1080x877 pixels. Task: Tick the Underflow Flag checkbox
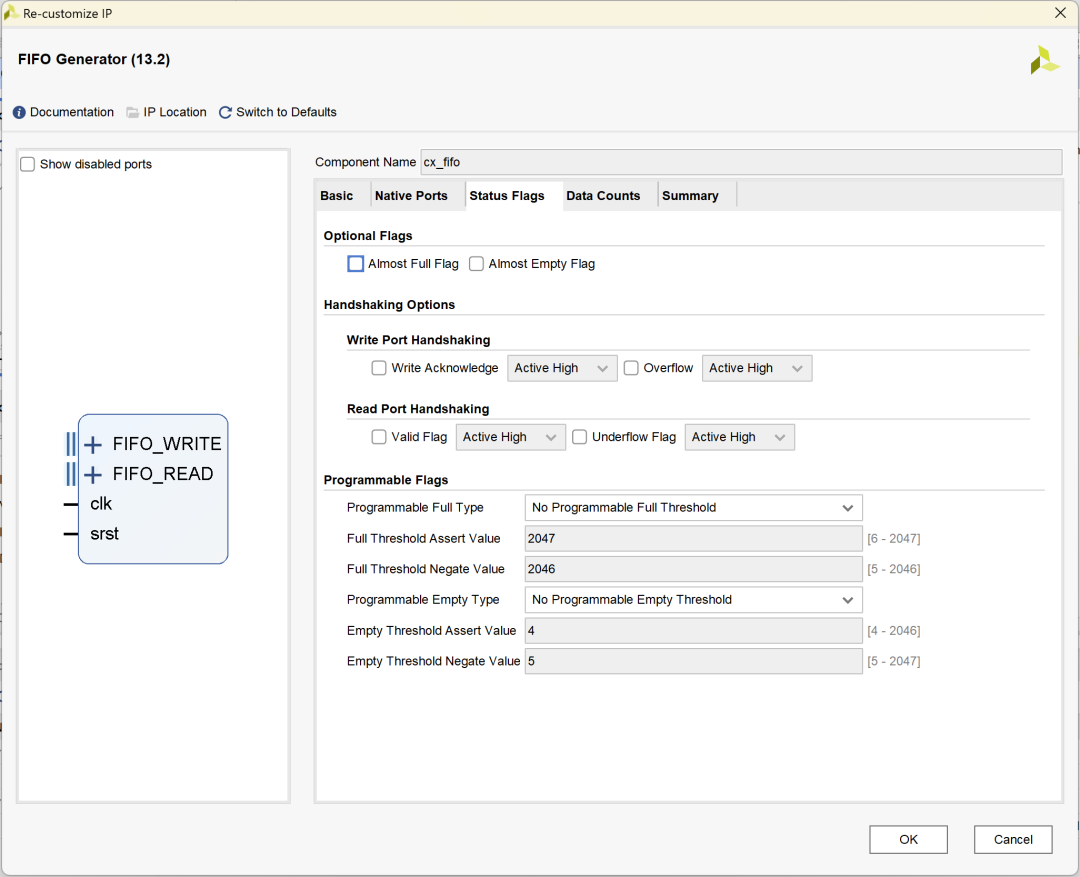580,437
